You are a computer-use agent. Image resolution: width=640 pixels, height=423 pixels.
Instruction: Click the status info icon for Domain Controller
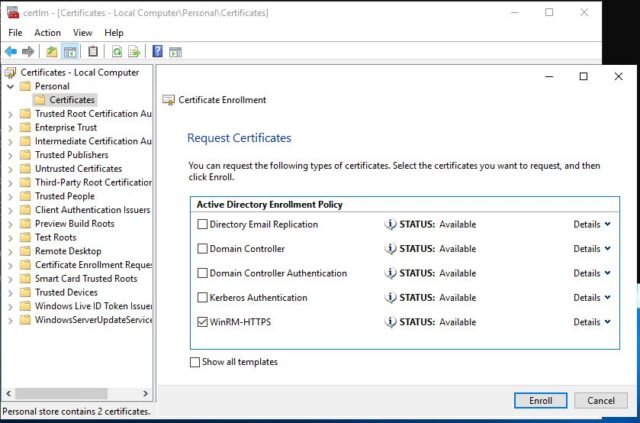(390, 249)
